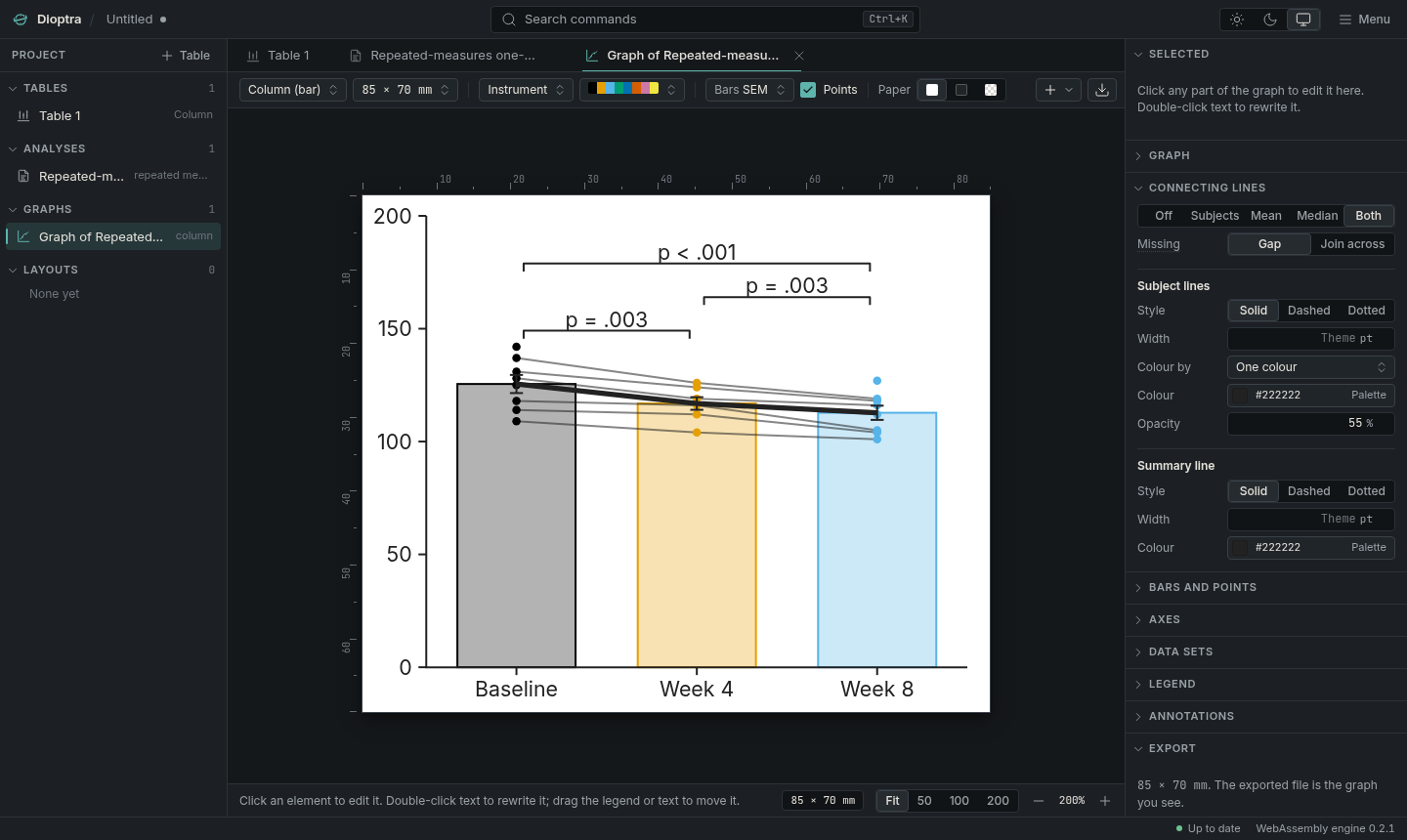Choose the transparent checkered paper swatch
The height and width of the screenshot is (840, 1407).
point(991,90)
